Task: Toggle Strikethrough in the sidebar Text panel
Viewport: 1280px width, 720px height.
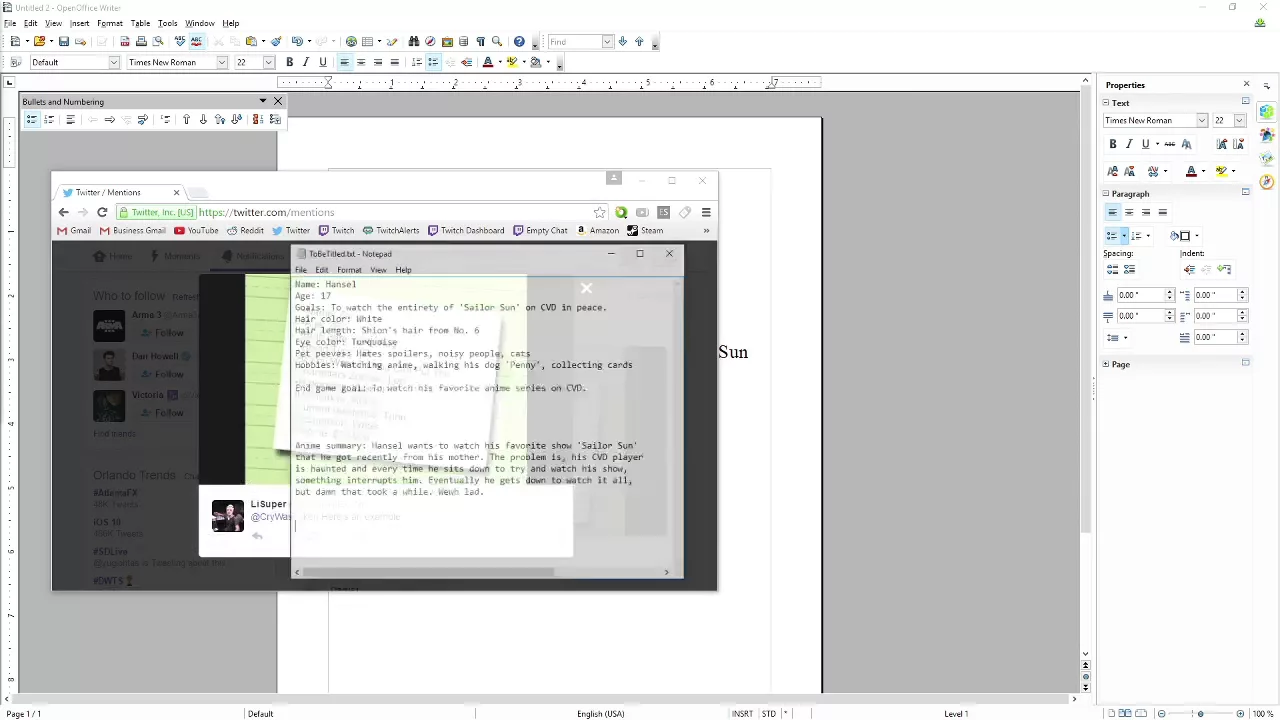Action: (1169, 144)
